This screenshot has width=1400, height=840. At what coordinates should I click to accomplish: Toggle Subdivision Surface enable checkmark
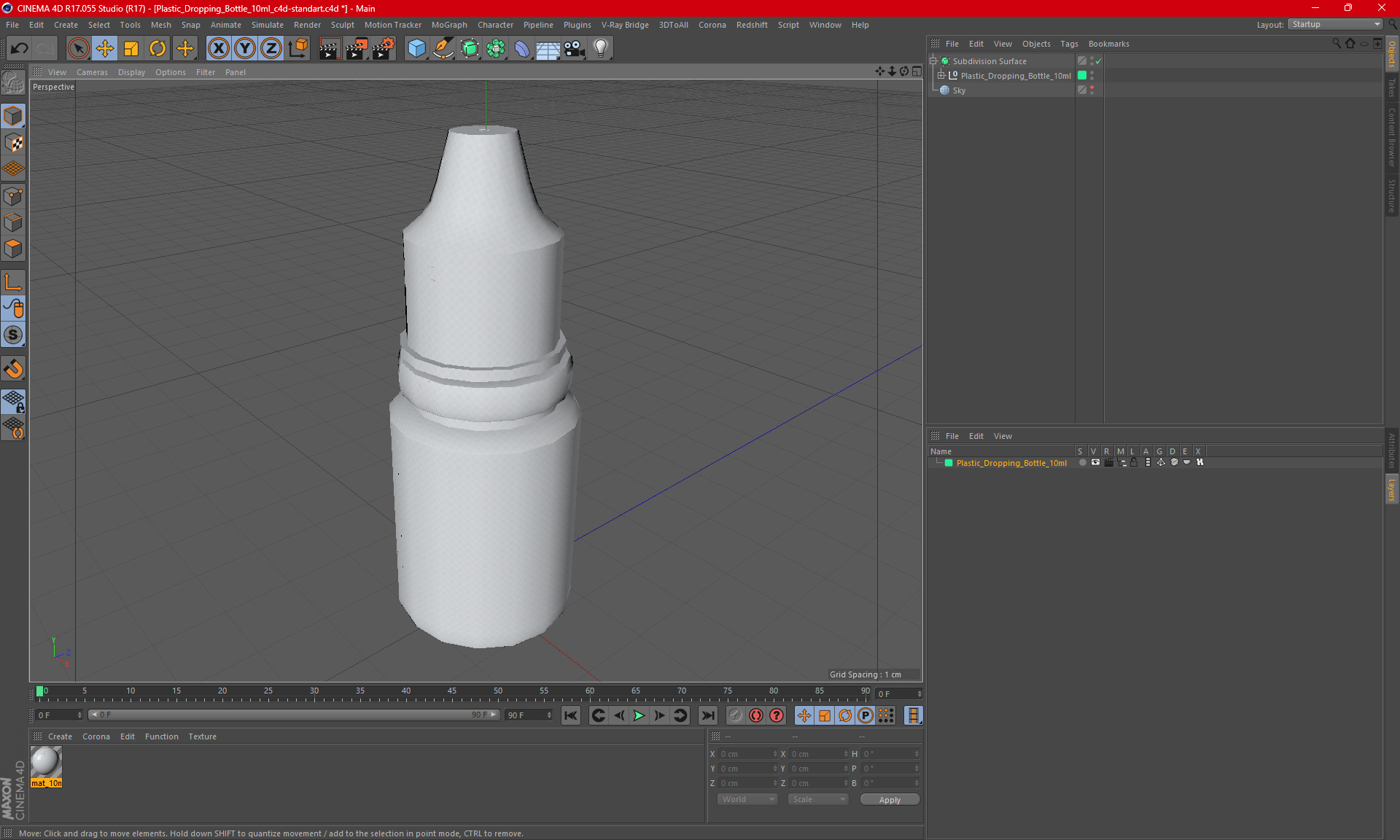coord(1099,61)
